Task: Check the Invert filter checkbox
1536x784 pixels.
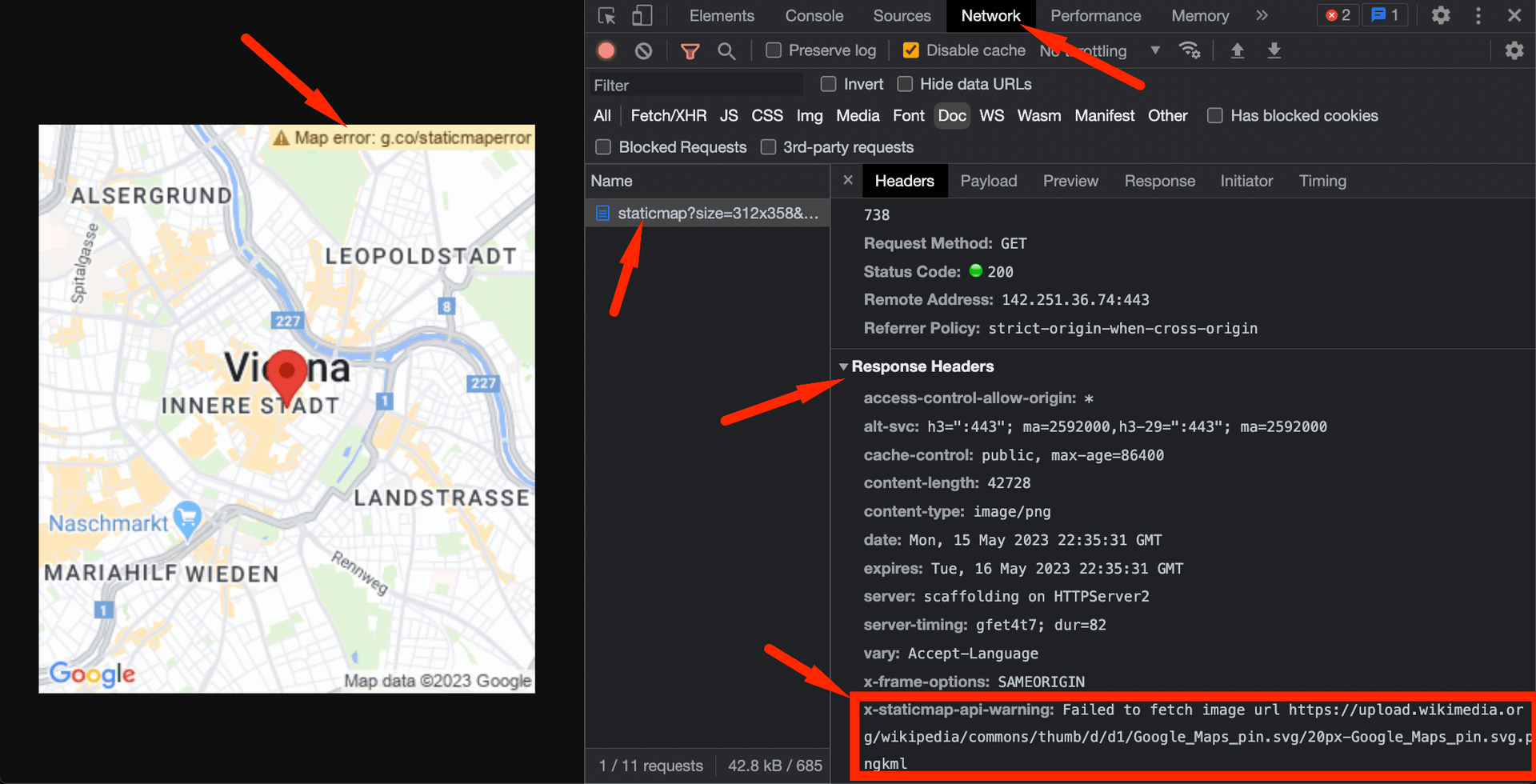Action: (x=828, y=84)
